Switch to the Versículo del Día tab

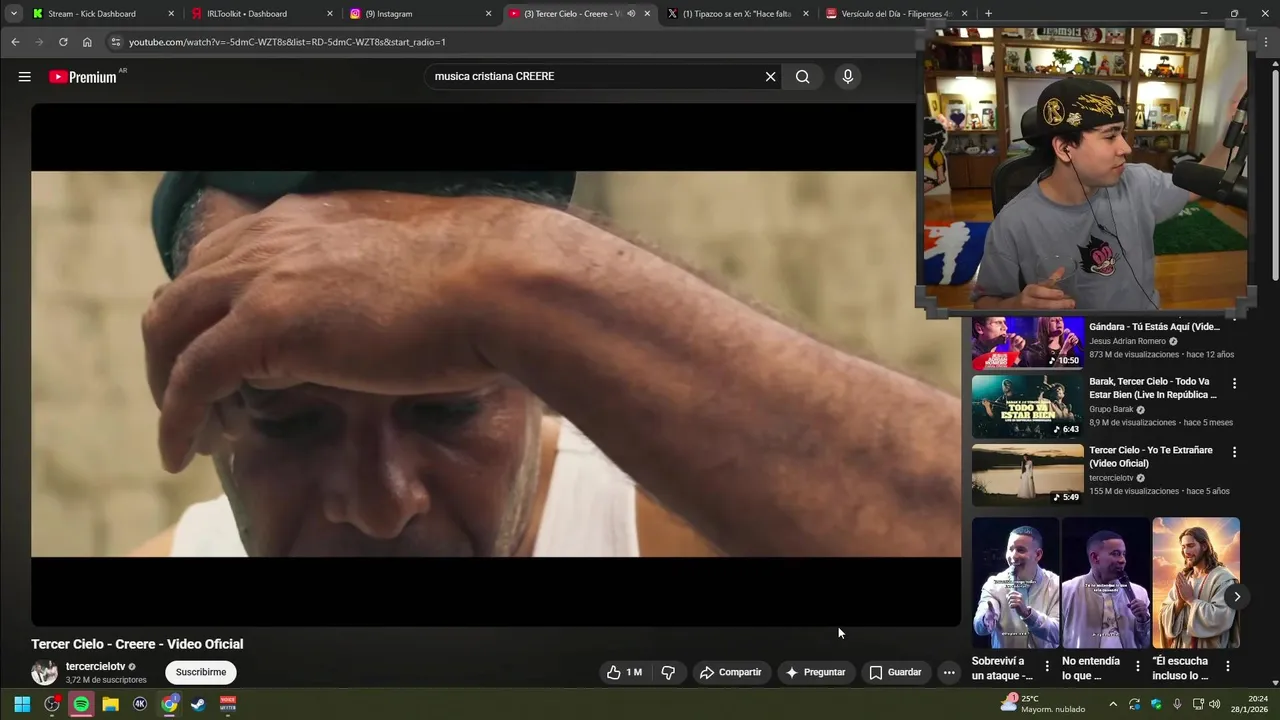[895, 14]
